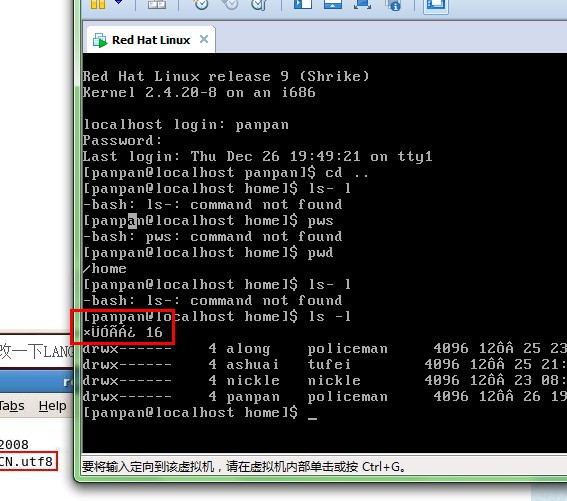The width and height of the screenshot is (567, 501).
Task: Click the 'cd ..' command in the terminal
Action: point(346,172)
